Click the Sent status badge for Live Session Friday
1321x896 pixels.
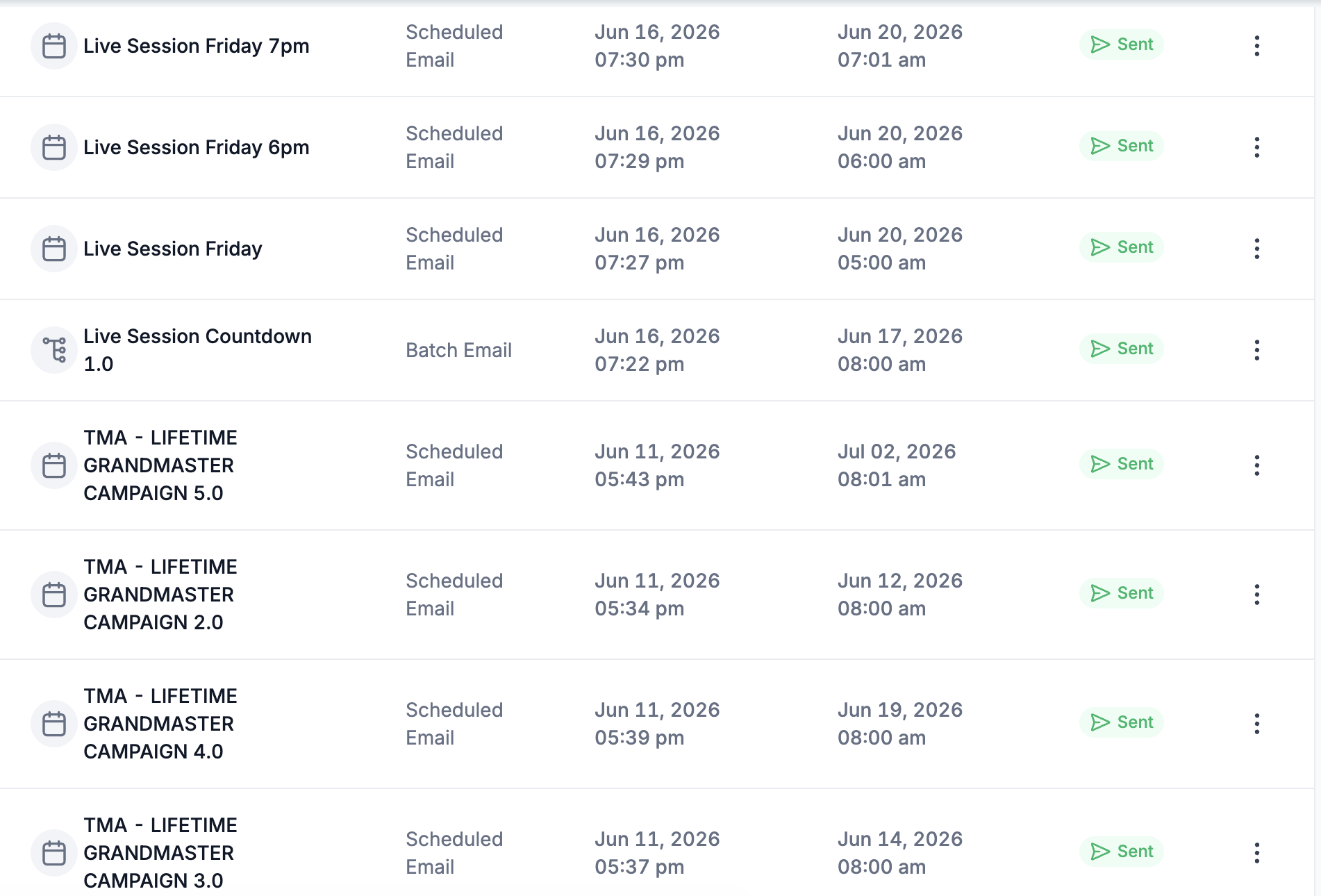click(1122, 247)
